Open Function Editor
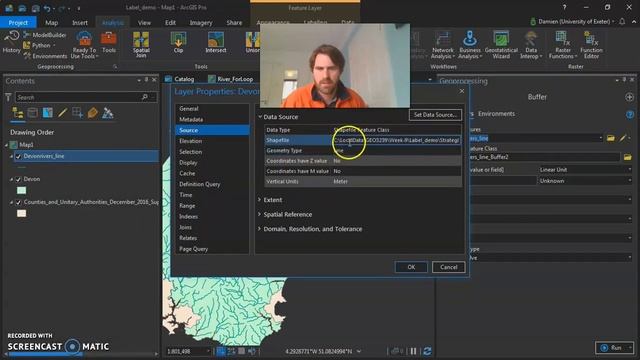 coord(591,45)
